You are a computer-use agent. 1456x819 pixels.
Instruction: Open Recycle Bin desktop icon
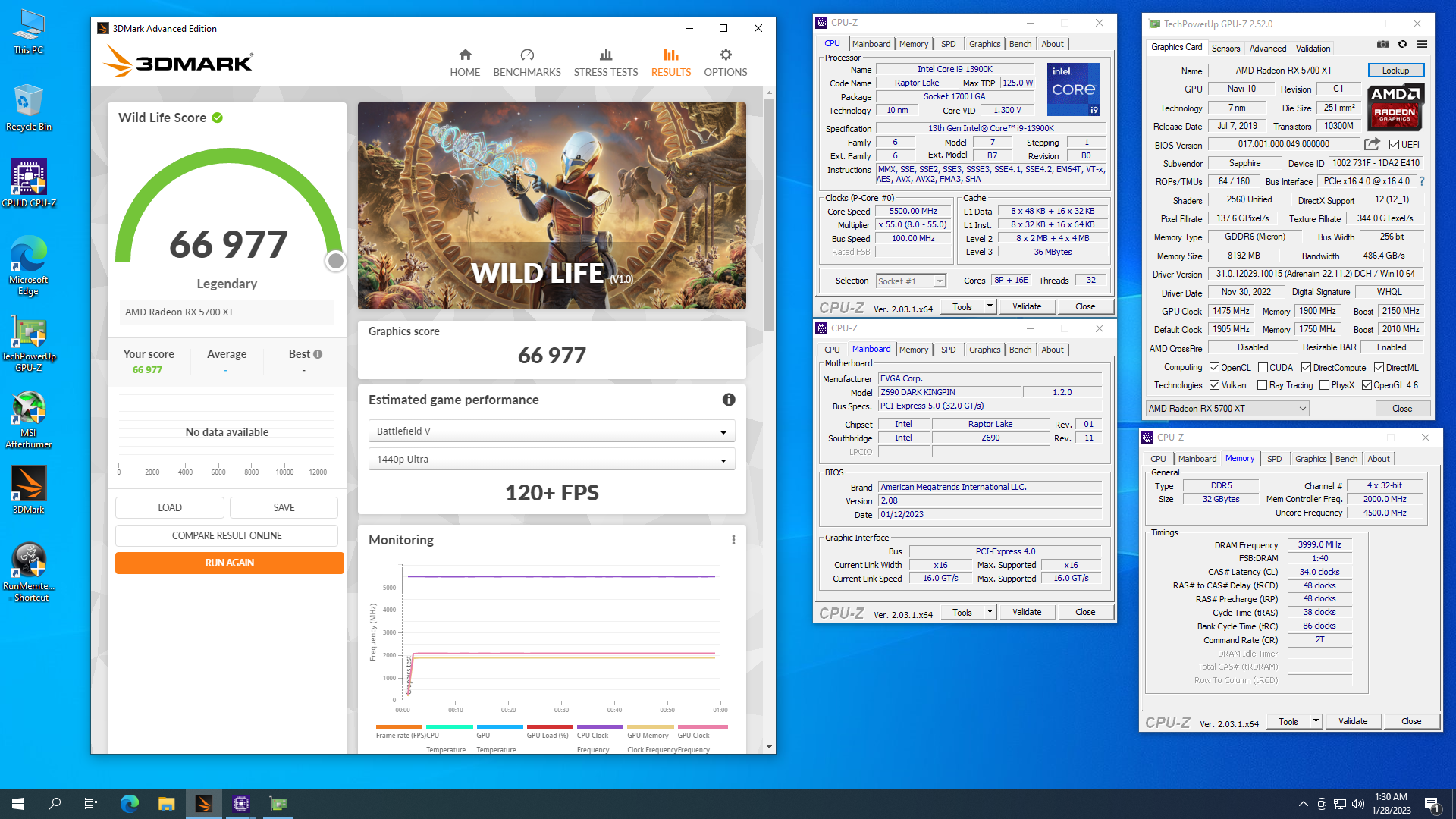pos(29,108)
